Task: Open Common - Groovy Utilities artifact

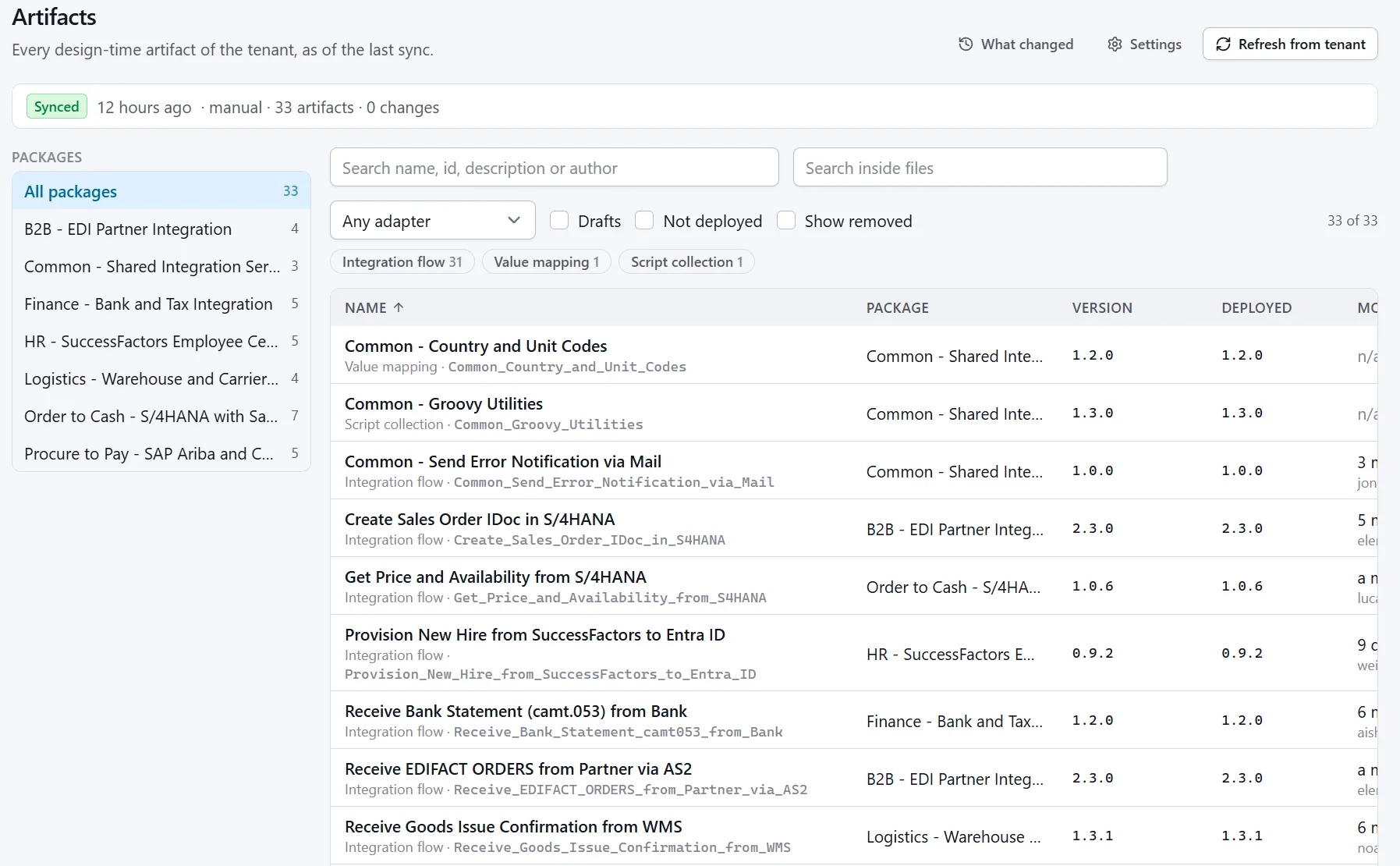Action: pyautogui.click(x=444, y=403)
